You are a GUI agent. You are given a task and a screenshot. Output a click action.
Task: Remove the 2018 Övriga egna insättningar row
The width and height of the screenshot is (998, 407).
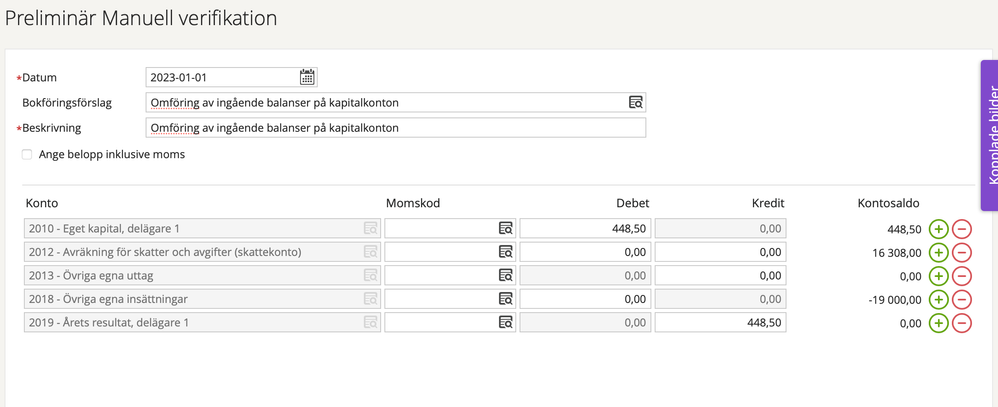(x=962, y=299)
